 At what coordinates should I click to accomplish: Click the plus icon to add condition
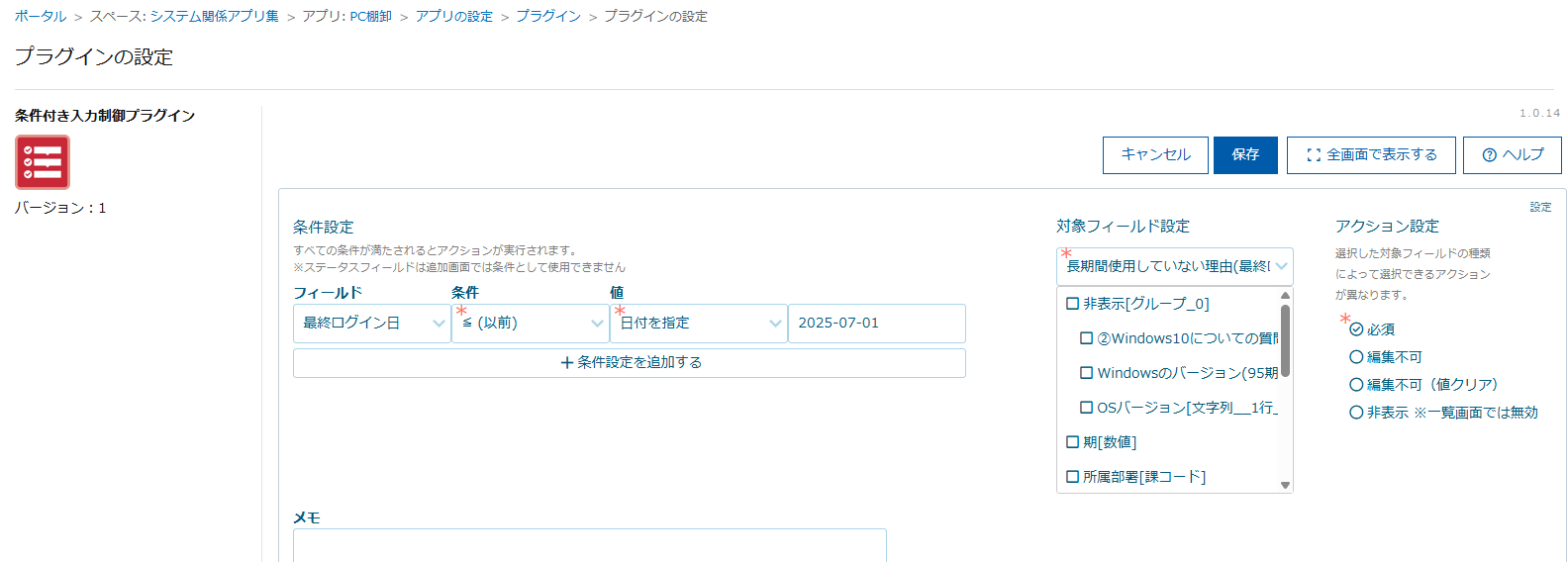pos(567,363)
